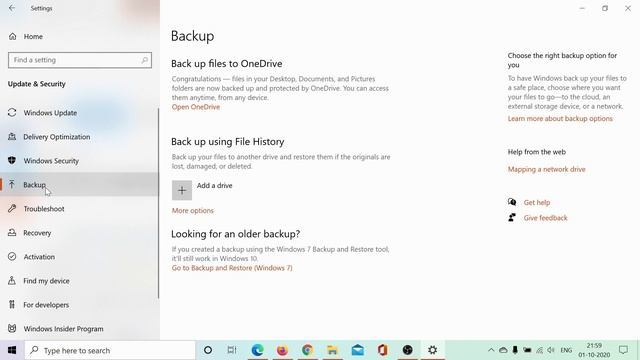Click the plus button to add a drive
640x360 pixels.
coord(182,191)
